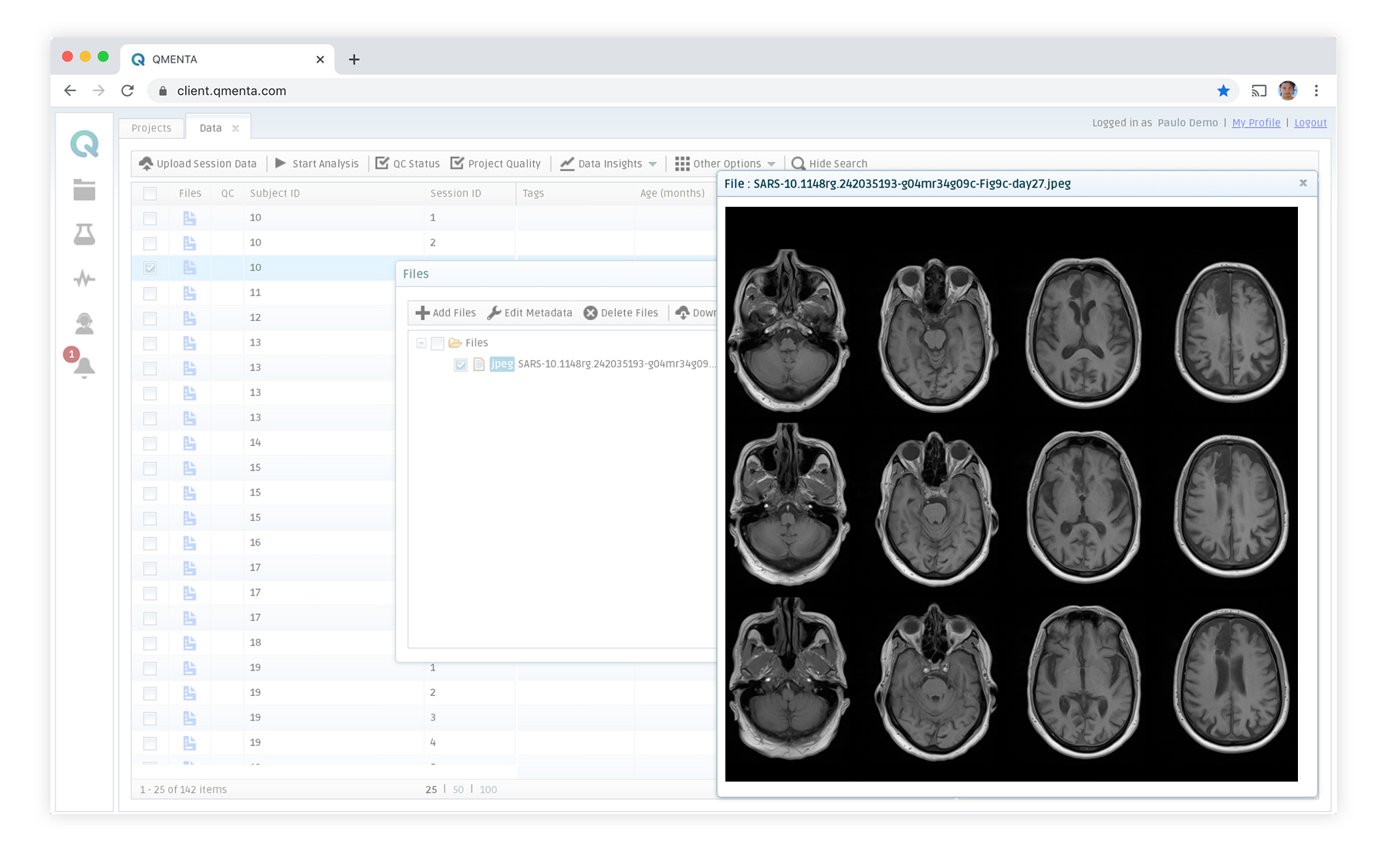Toggle the select-all header checkbox

click(150, 194)
